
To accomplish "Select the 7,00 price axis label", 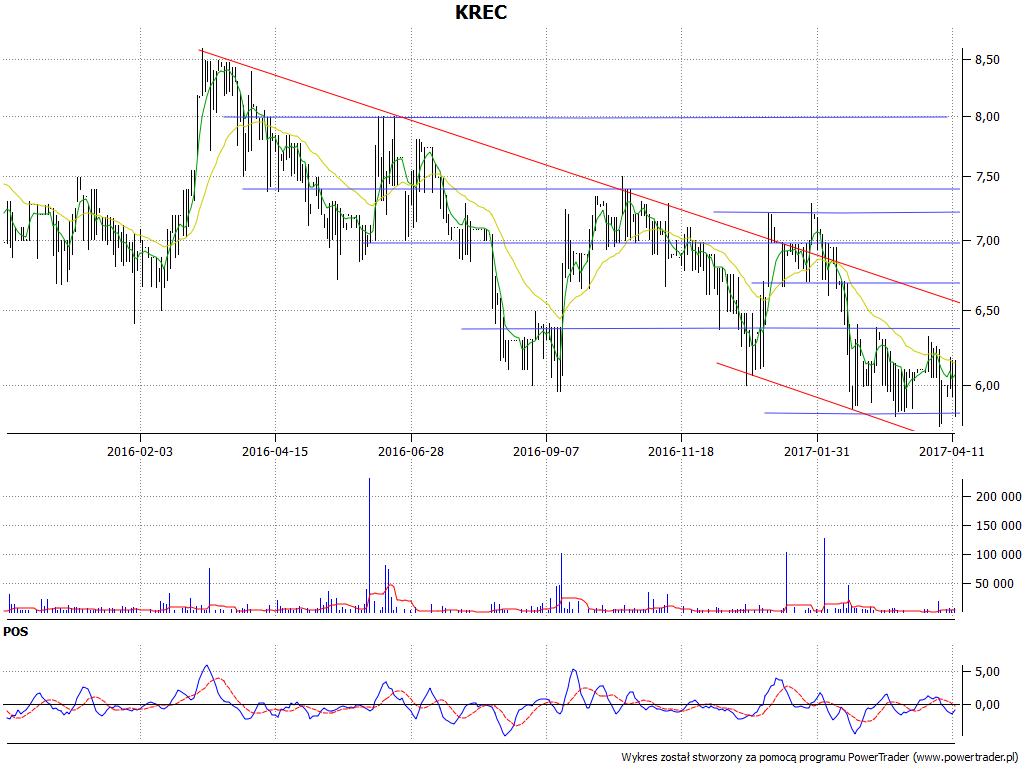I will (986, 241).
